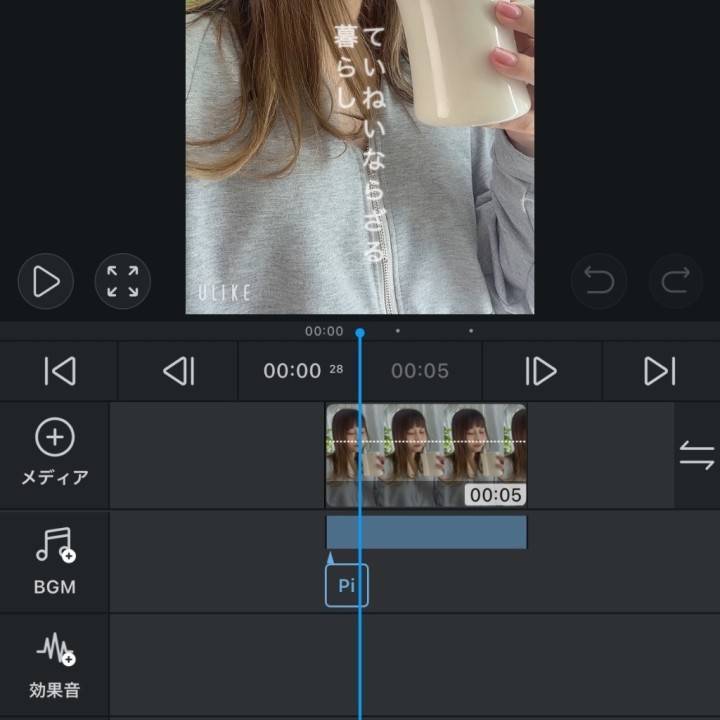Screen dimensions: 720x720
Task: Tap the blue playhead handle on the ruler
Action: (360, 332)
